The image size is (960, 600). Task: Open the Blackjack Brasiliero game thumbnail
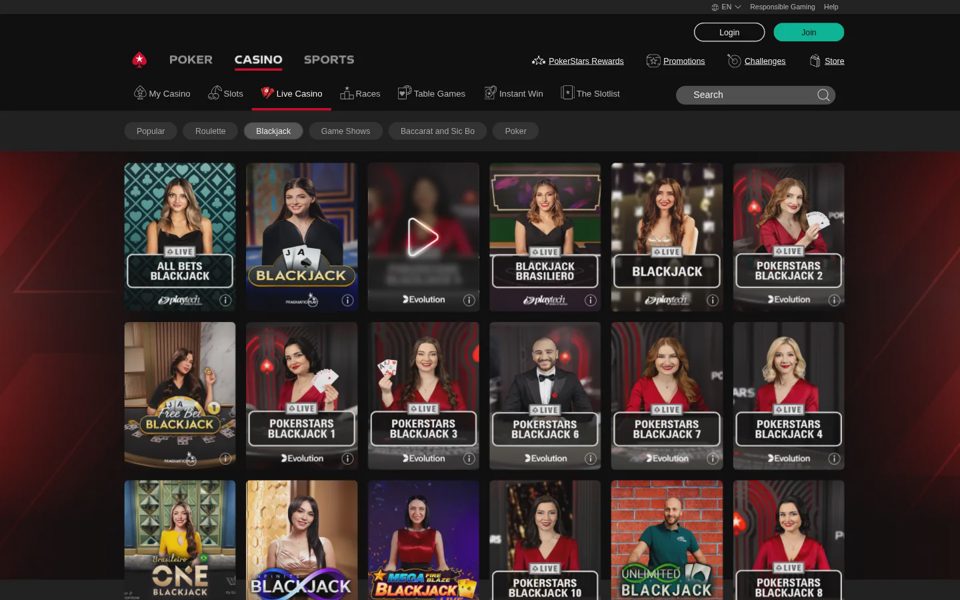[x=545, y=237]
